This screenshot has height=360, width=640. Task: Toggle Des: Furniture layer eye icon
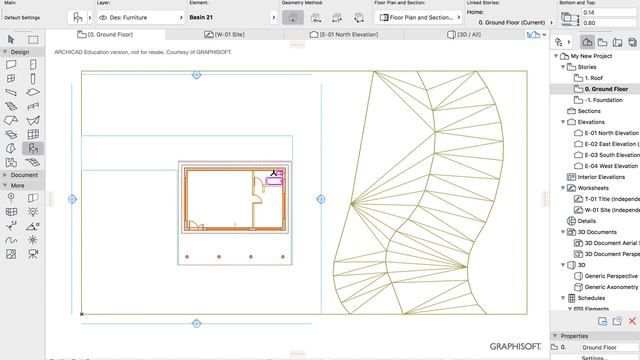tap(103, 18)
